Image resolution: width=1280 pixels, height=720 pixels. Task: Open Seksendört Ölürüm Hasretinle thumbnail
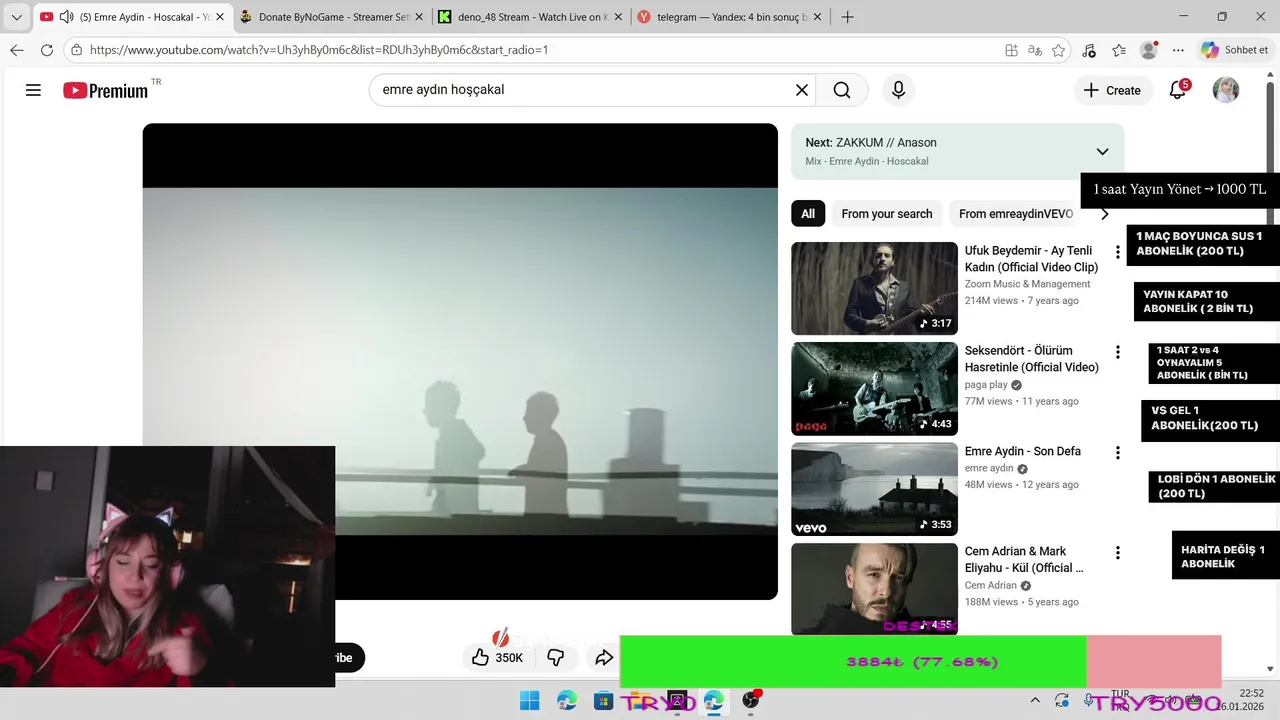point(874,389)
